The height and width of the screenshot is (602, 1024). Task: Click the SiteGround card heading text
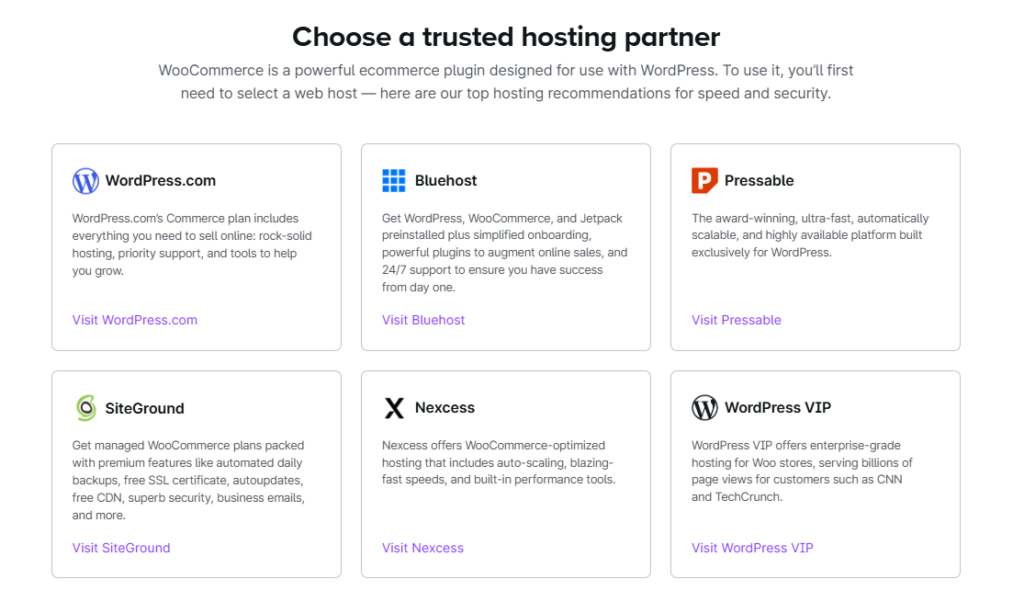pyautogui.click(x=145, y=408)
